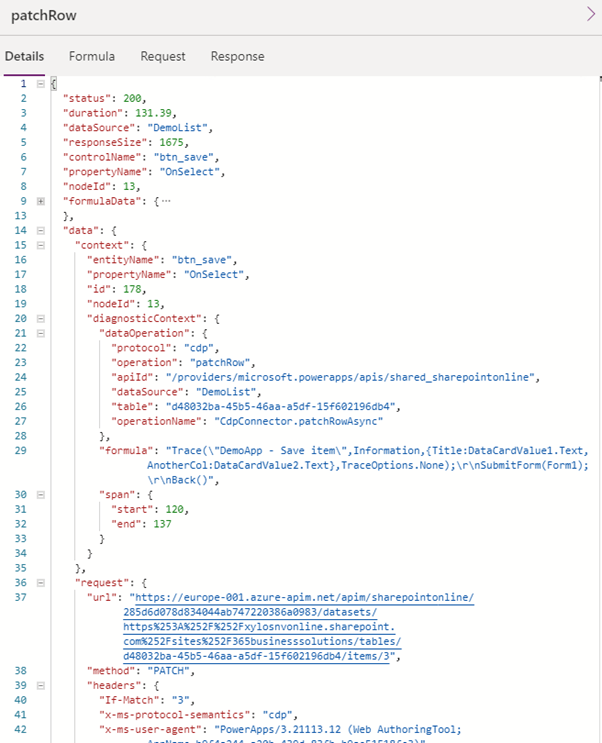Click the status value 200
The height and width of the screenshot is (743, 602).
point(132,98)
